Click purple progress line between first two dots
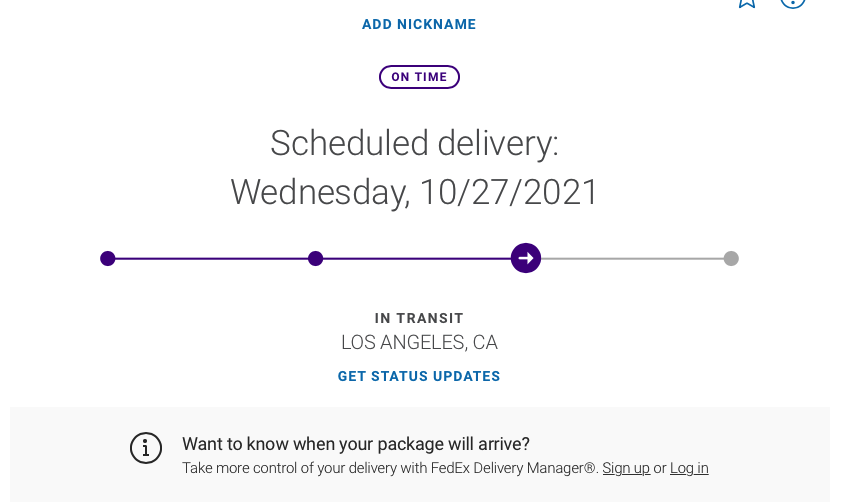 pos(212,258)
